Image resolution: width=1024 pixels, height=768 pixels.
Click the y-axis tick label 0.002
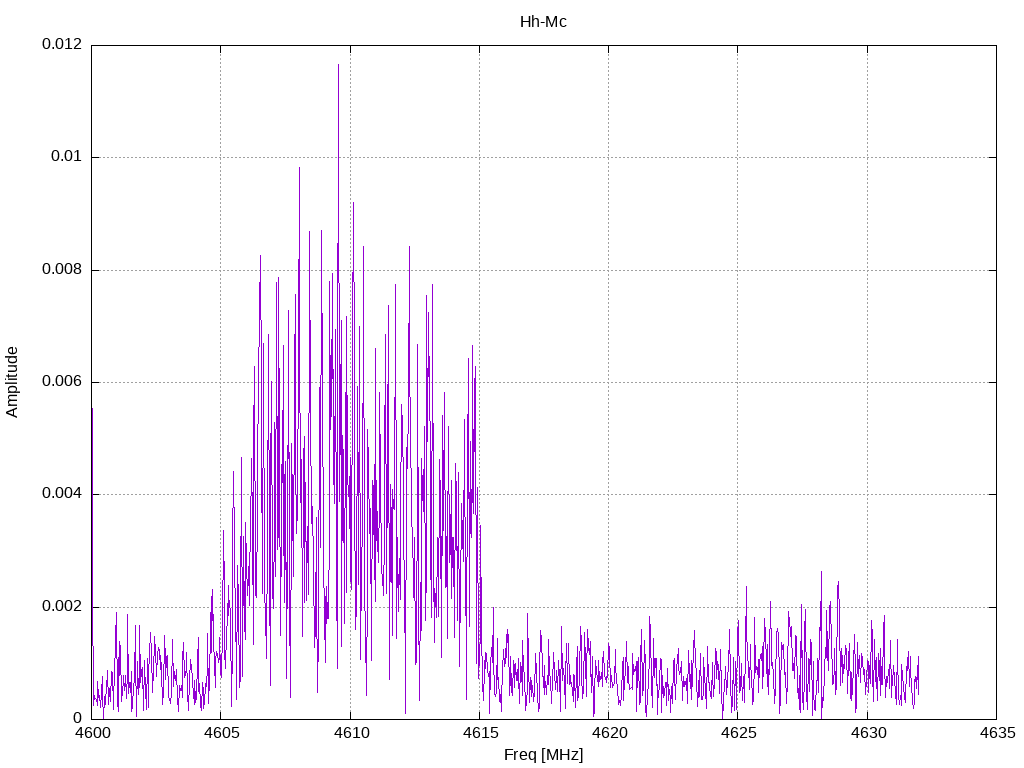click(62, 607)
